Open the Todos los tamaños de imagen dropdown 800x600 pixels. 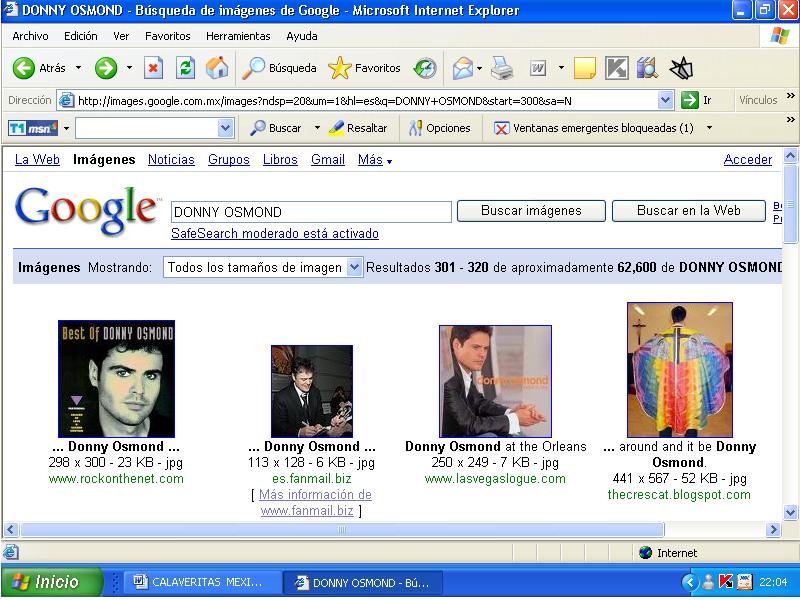click(263, 267)
